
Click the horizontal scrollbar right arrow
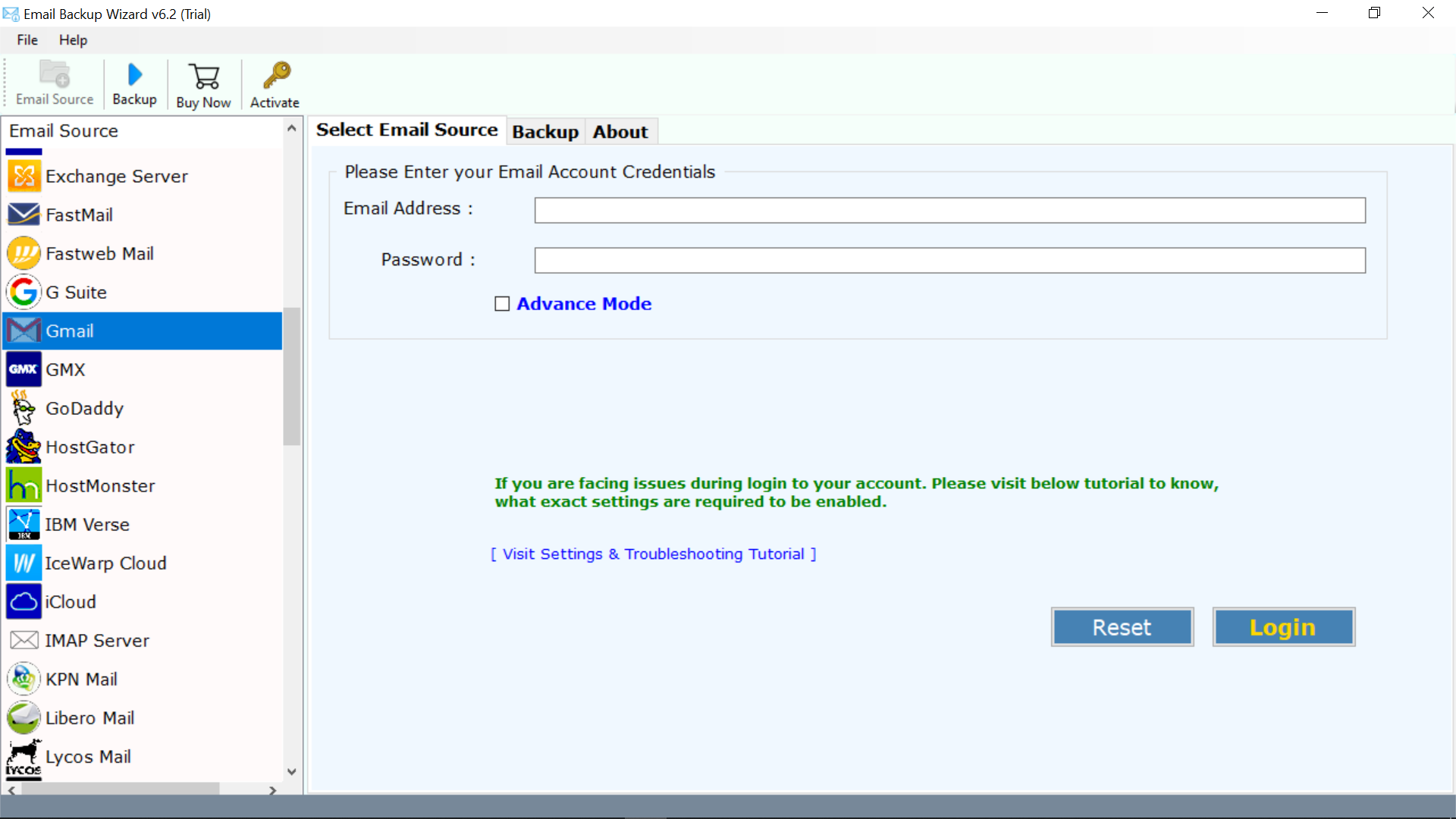273,790
